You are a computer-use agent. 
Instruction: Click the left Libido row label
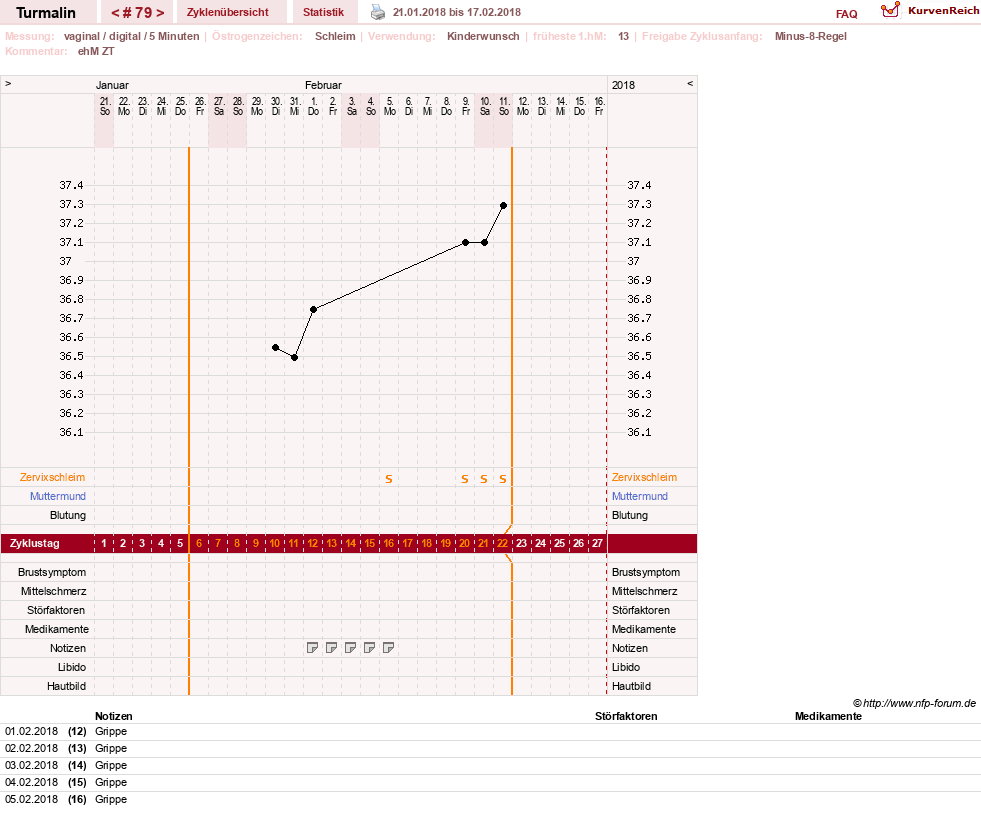(x=72, y=667)
